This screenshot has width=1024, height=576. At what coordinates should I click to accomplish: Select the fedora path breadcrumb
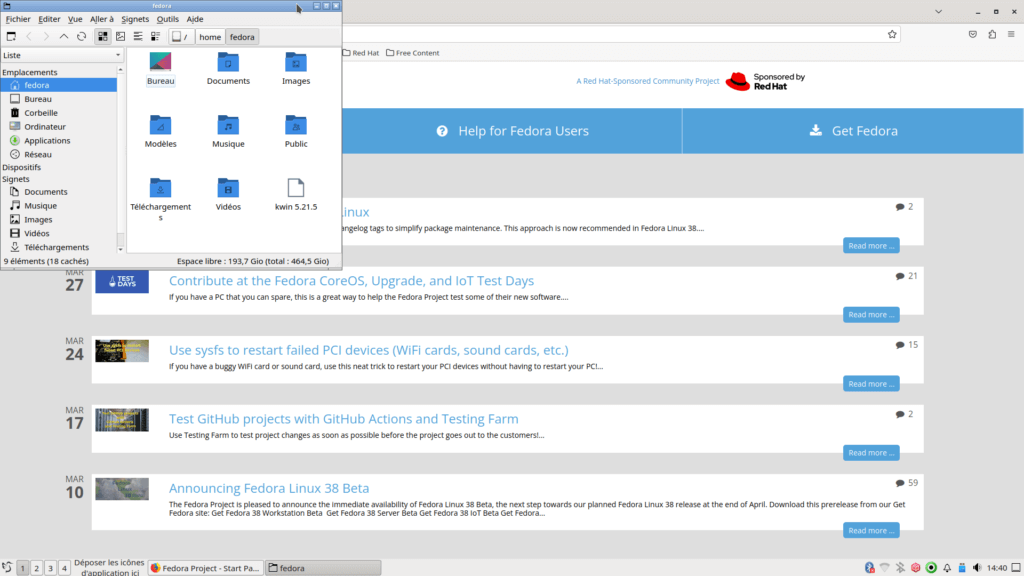point(242,37)
